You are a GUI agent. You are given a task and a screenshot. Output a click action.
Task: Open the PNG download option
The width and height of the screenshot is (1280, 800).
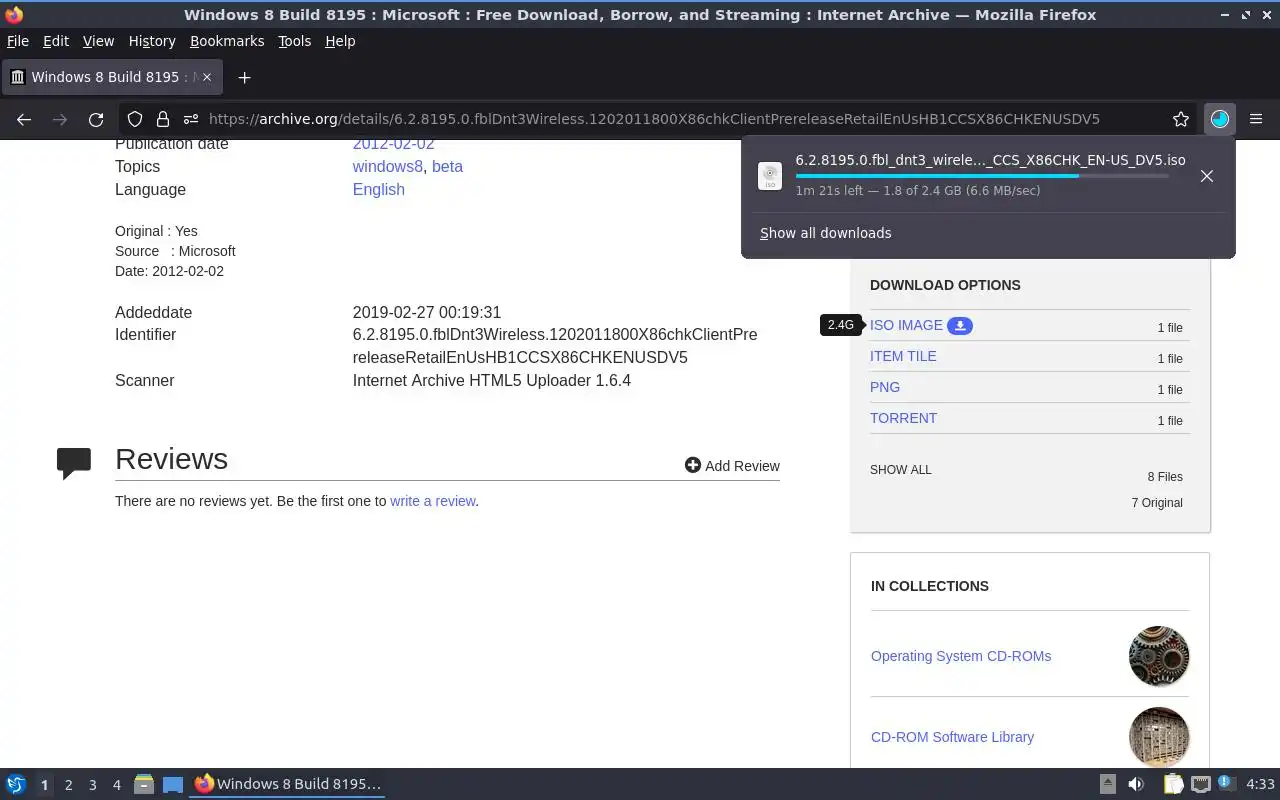pyautogui.click(x=885, y=387)
